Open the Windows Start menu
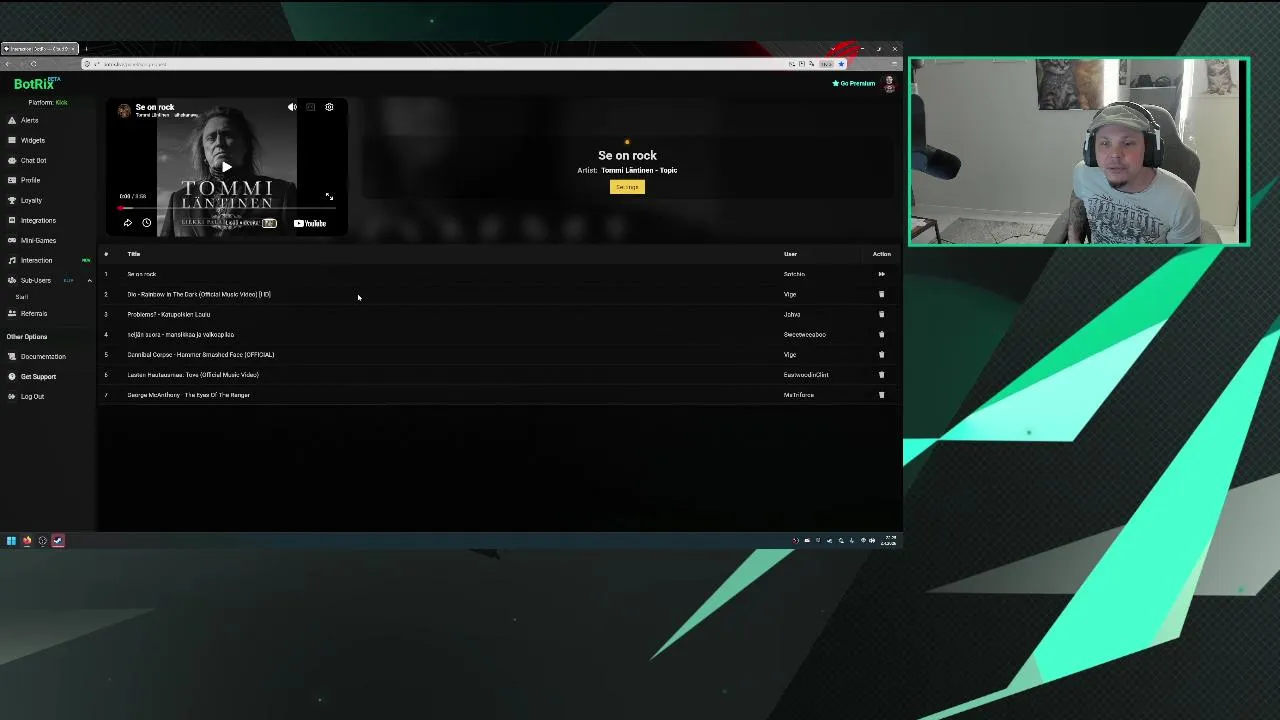1280x720 pixels. click(11, 541)
